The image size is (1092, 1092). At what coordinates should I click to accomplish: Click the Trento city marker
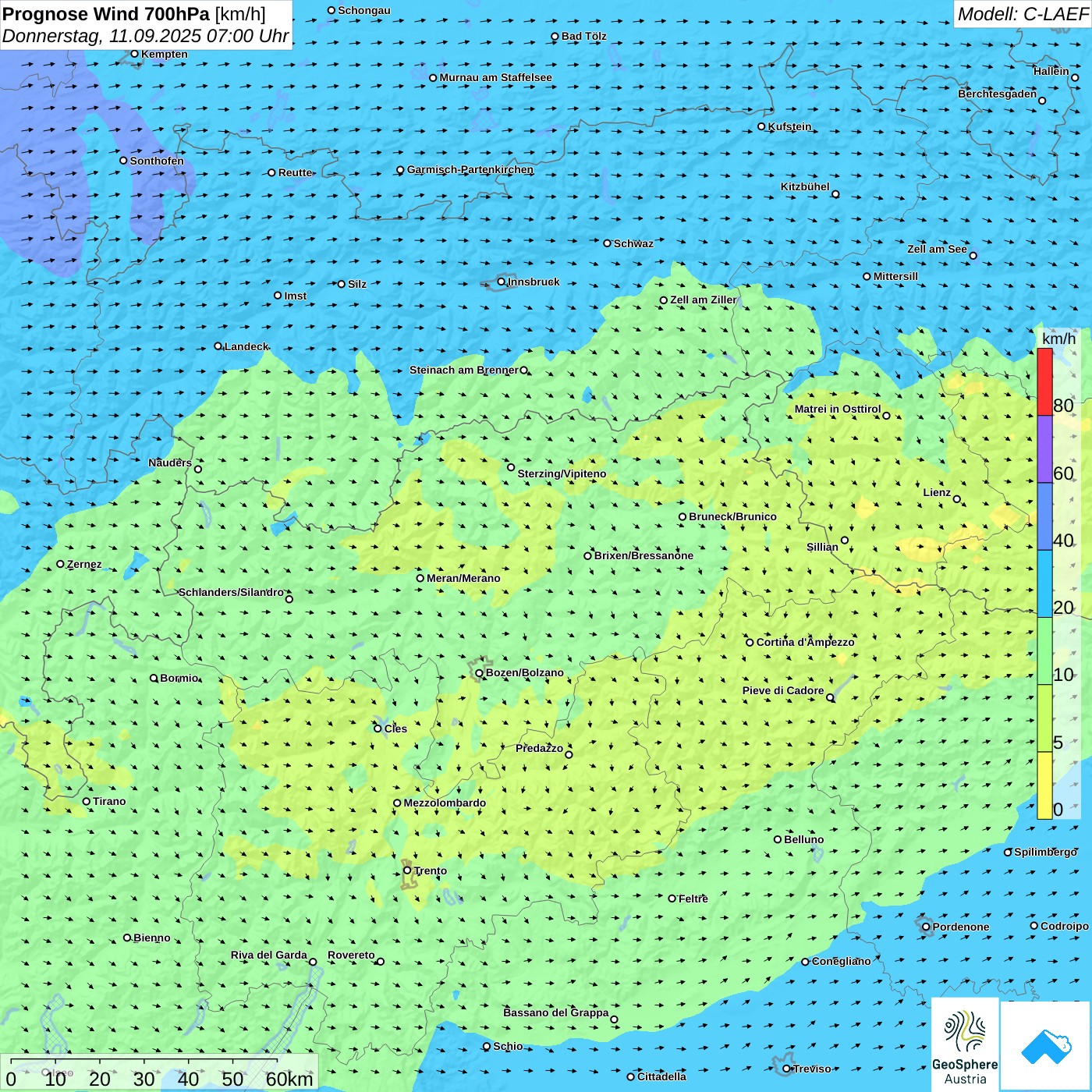[x=407, y=870]
